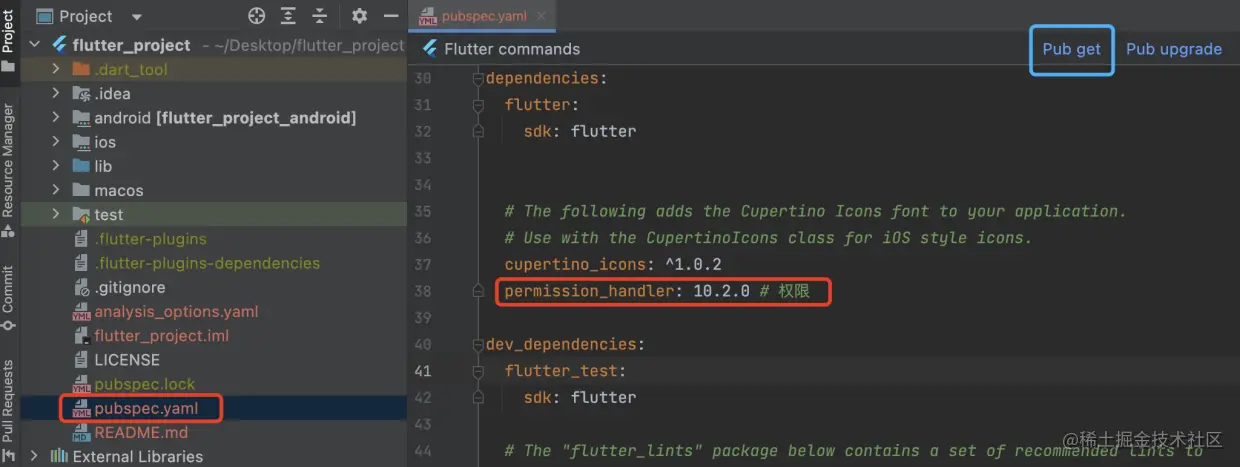Click the pubspec.lock file icon
This screenshot has width=1240, height=467.
(82, 384)
